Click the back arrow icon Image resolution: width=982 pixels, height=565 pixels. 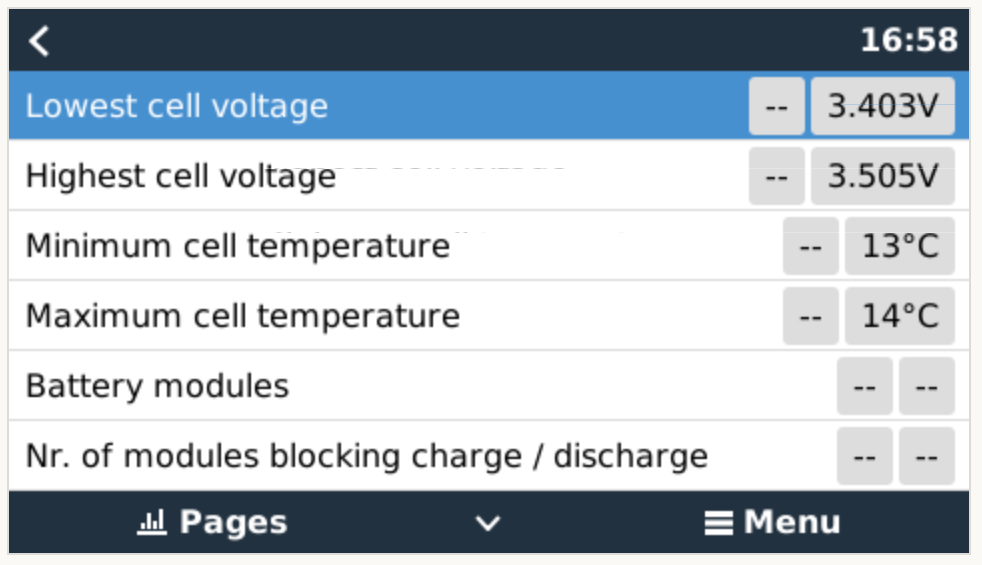point(39,41)
